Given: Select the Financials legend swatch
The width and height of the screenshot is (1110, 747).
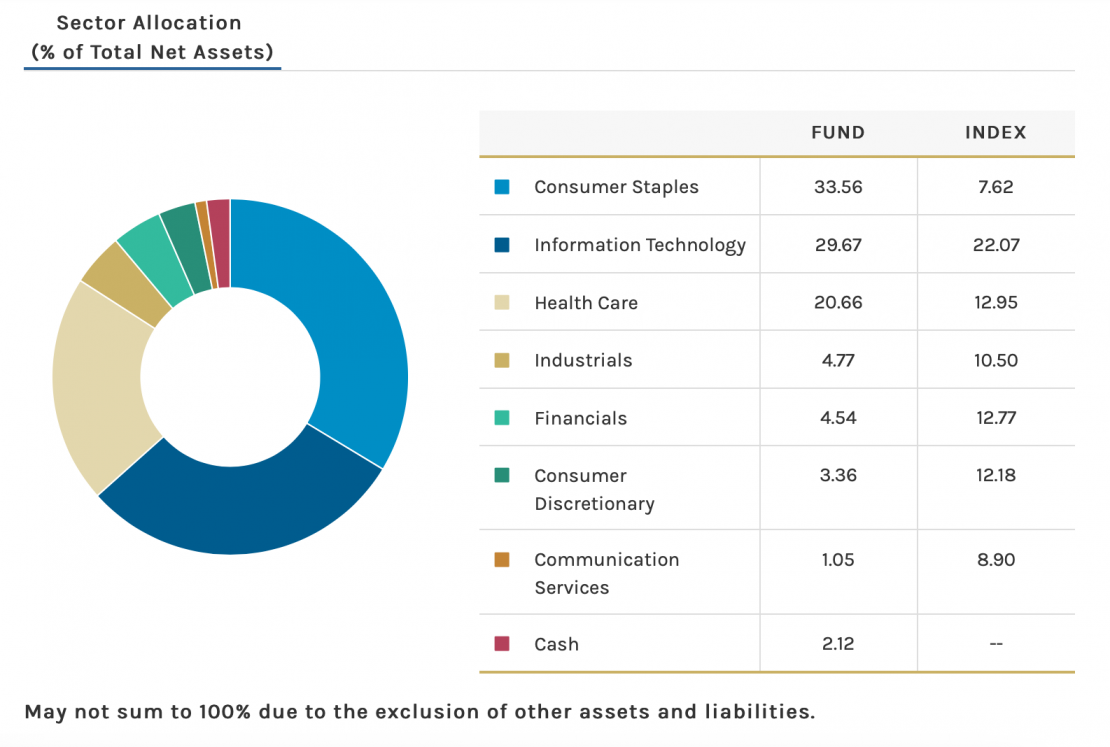Looking at the screenshot, I should pos(502,418).
